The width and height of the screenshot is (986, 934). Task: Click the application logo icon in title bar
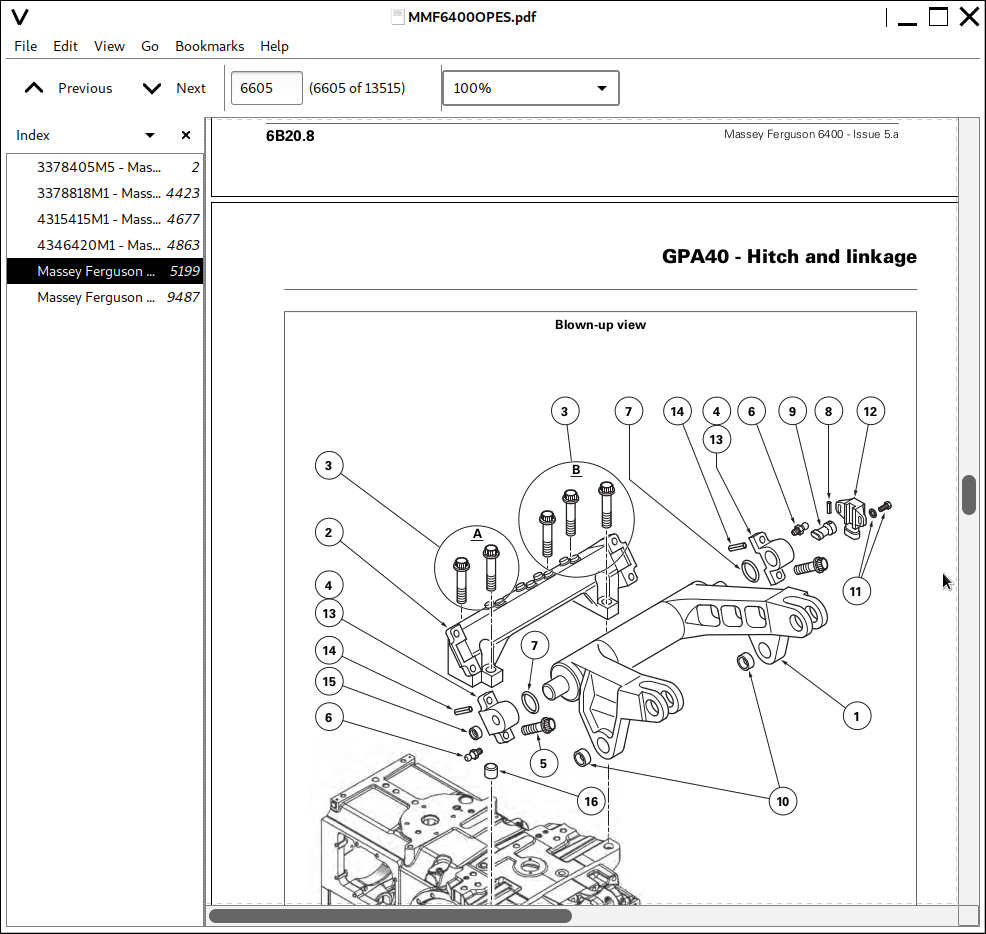click(19, 17)
